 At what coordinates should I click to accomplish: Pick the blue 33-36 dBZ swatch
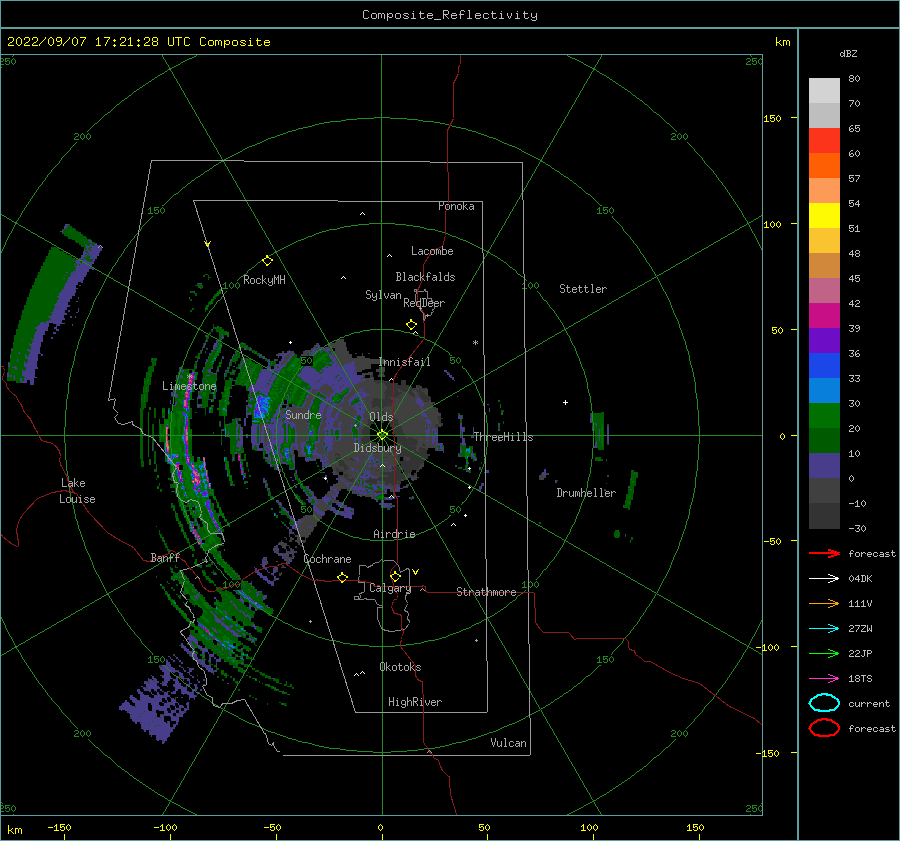824,366
